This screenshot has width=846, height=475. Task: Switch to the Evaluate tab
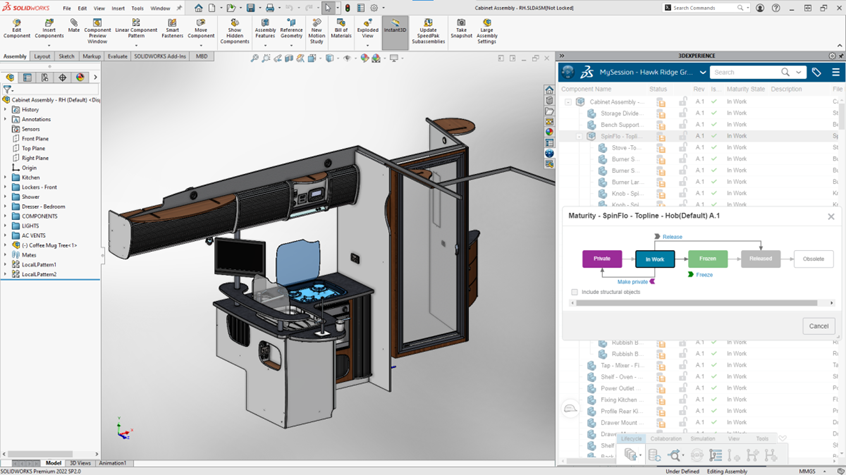point(118,57)
